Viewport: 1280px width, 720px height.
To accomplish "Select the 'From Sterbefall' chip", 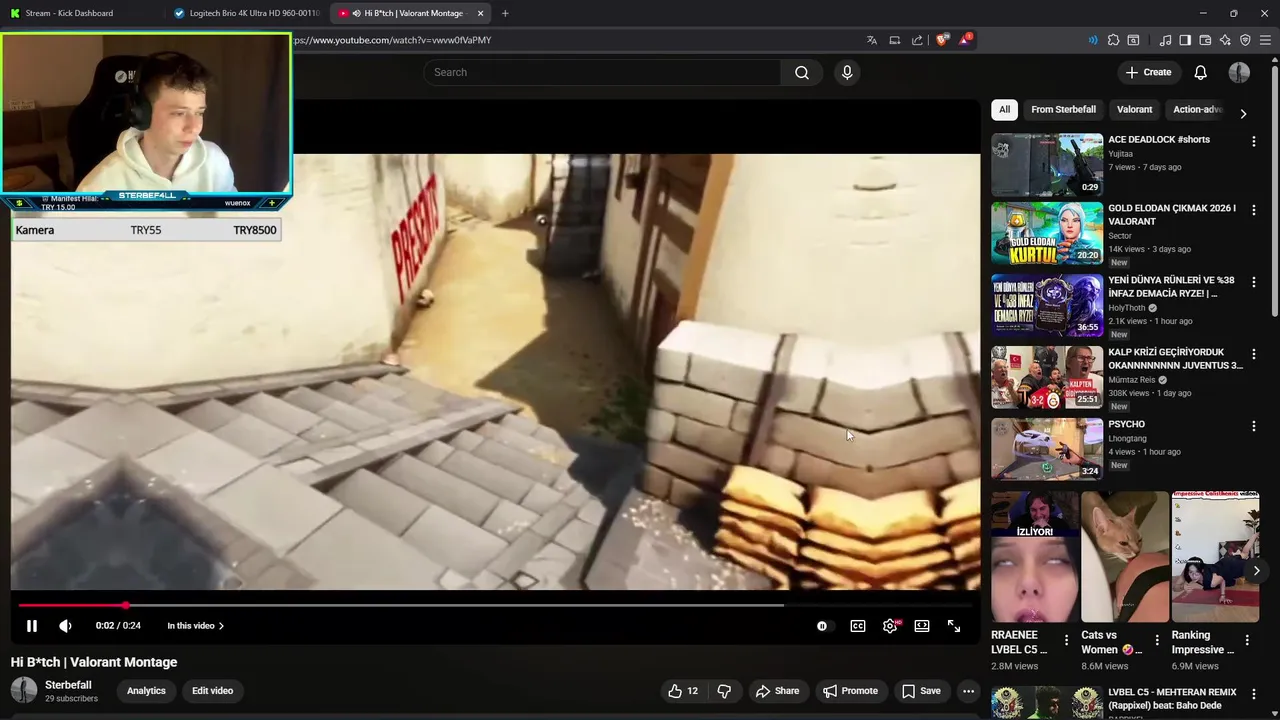I will click(1063, 110).
